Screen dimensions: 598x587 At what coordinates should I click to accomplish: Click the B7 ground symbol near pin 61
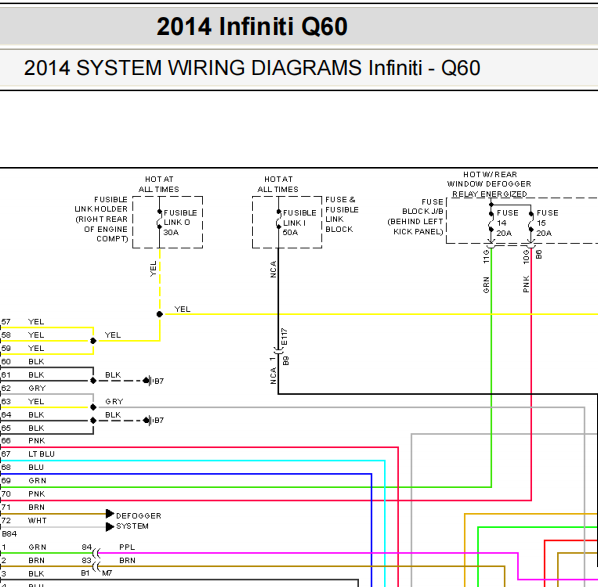pos(148,381)
